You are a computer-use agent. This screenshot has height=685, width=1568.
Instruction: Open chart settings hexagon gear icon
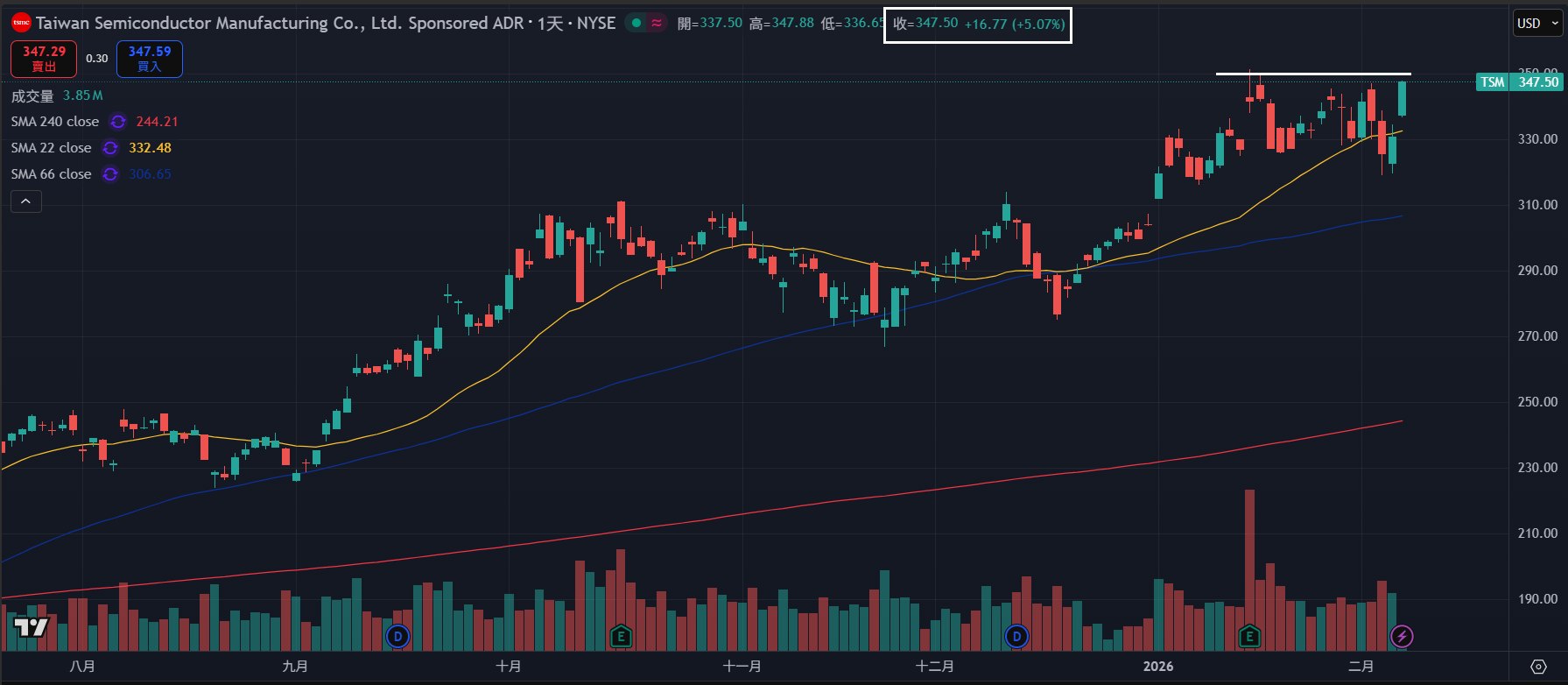click(x=1538, y=667)
